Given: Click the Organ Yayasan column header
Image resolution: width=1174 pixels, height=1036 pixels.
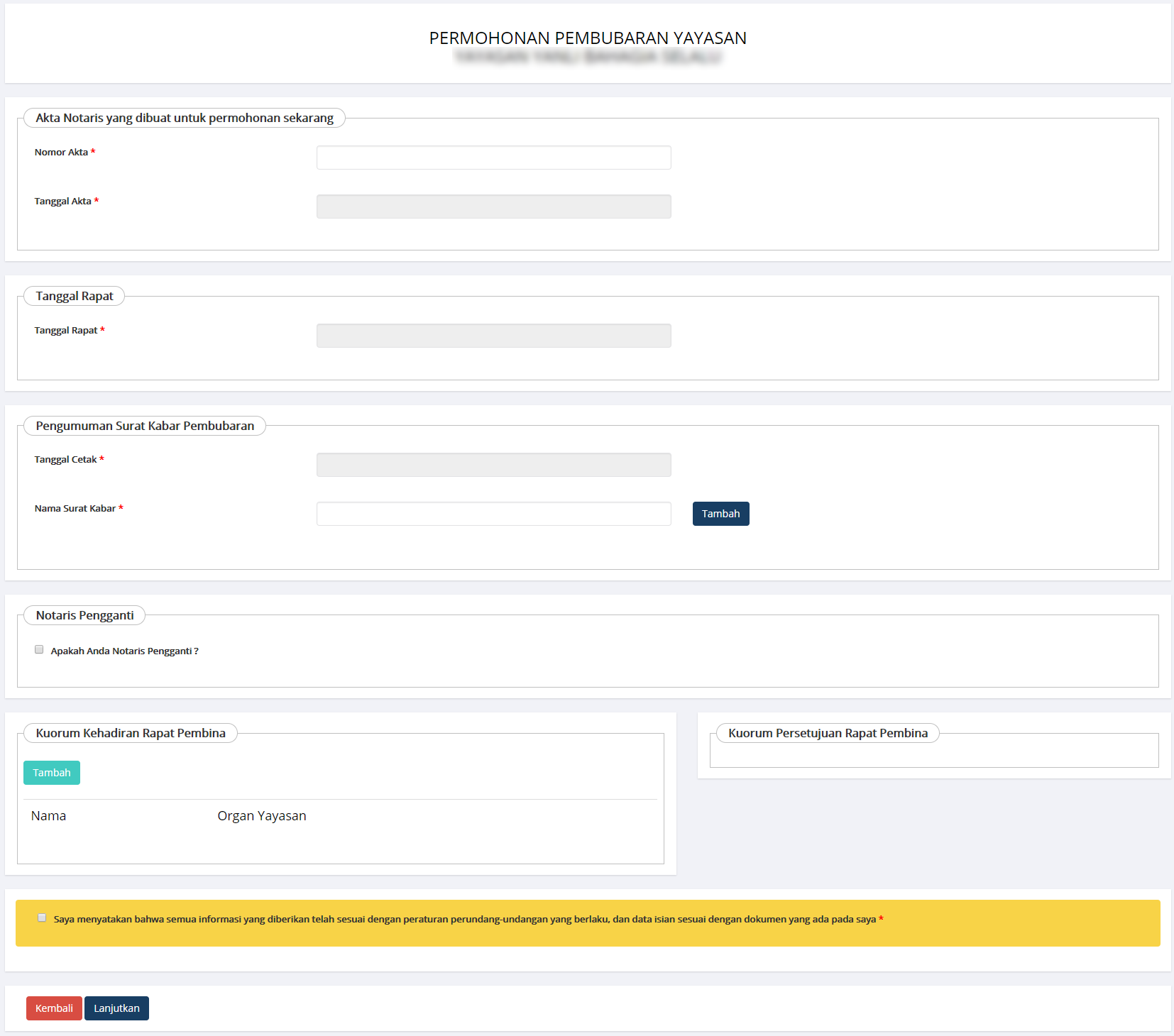Looking at the screenshot, I should pos(261,816).
